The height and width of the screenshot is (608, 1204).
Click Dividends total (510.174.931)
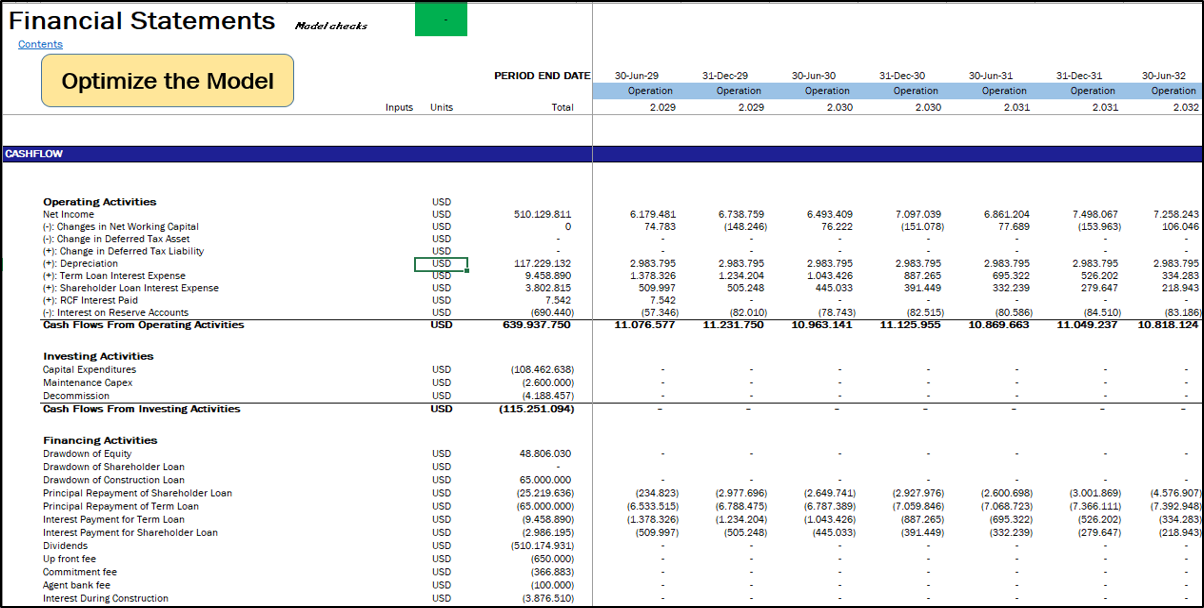click(x=542, y=546)
